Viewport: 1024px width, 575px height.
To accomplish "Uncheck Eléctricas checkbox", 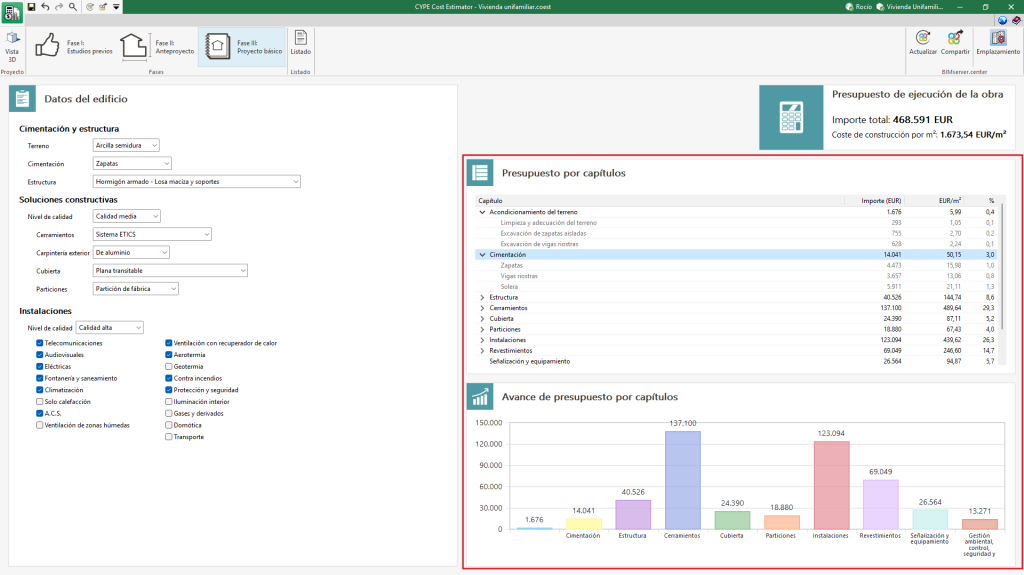I will pyautogui.click(x=40, y=367).
